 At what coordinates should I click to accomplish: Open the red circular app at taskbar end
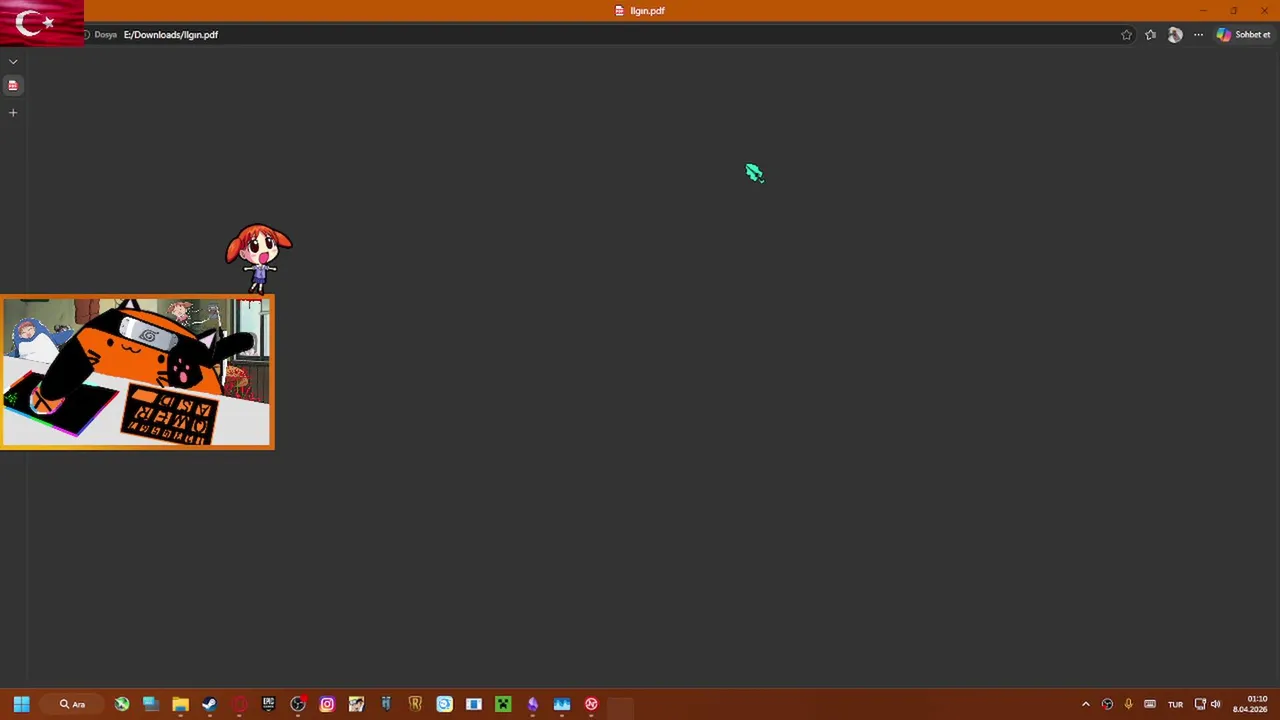pyautogui.click(x=591, y=704)
